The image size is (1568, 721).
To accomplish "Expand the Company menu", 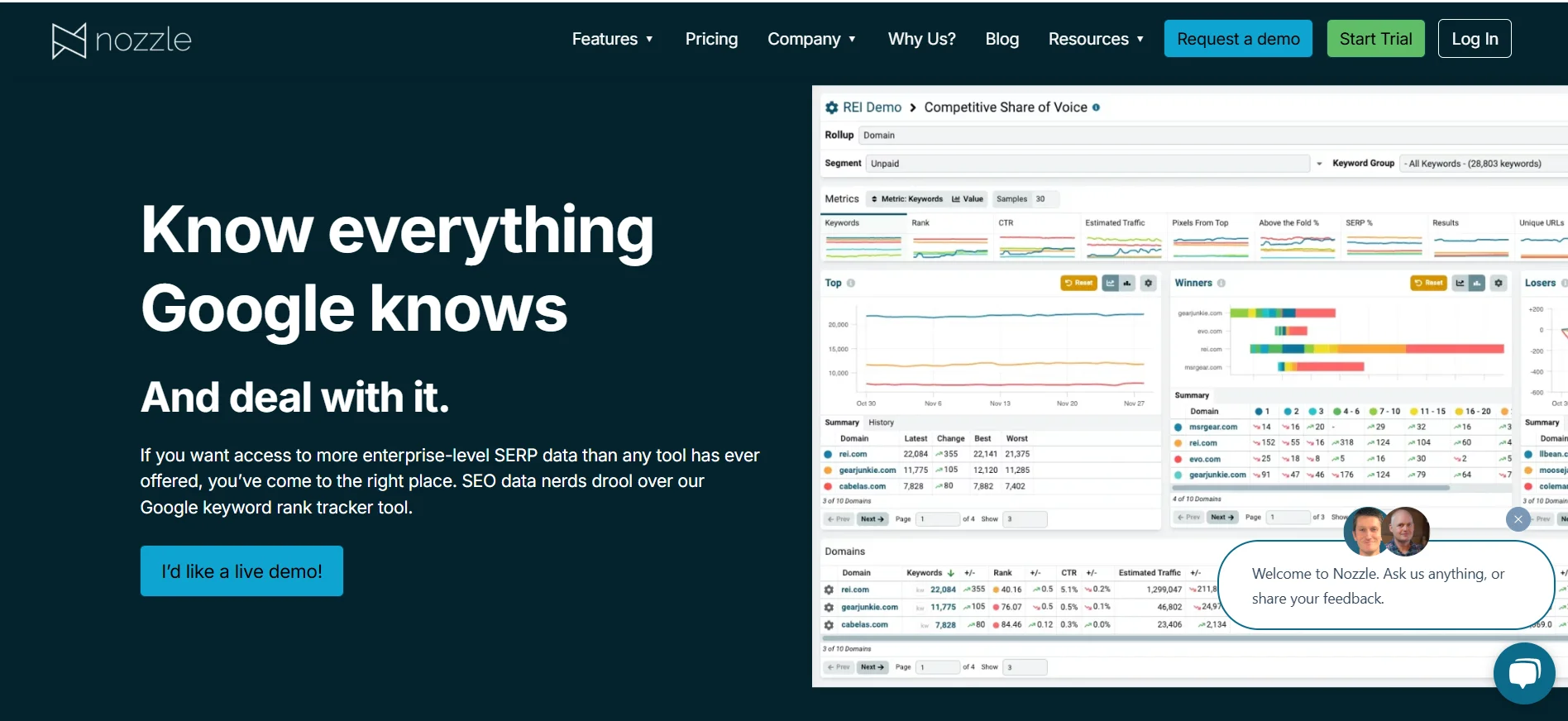I will click(812, 39).
